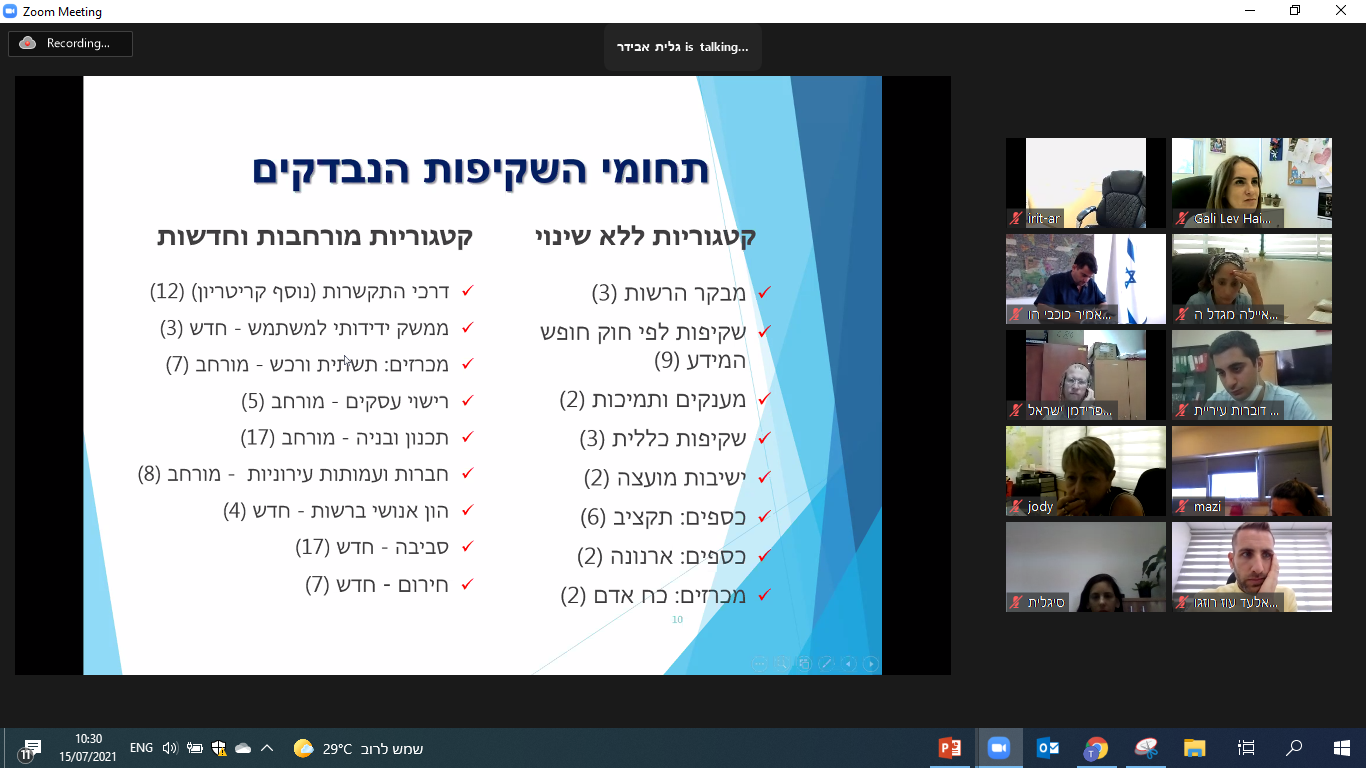Select the jody participant video tile
Image resolution: width=1366 pixels, height=768 pixels.
point(1085,471)
